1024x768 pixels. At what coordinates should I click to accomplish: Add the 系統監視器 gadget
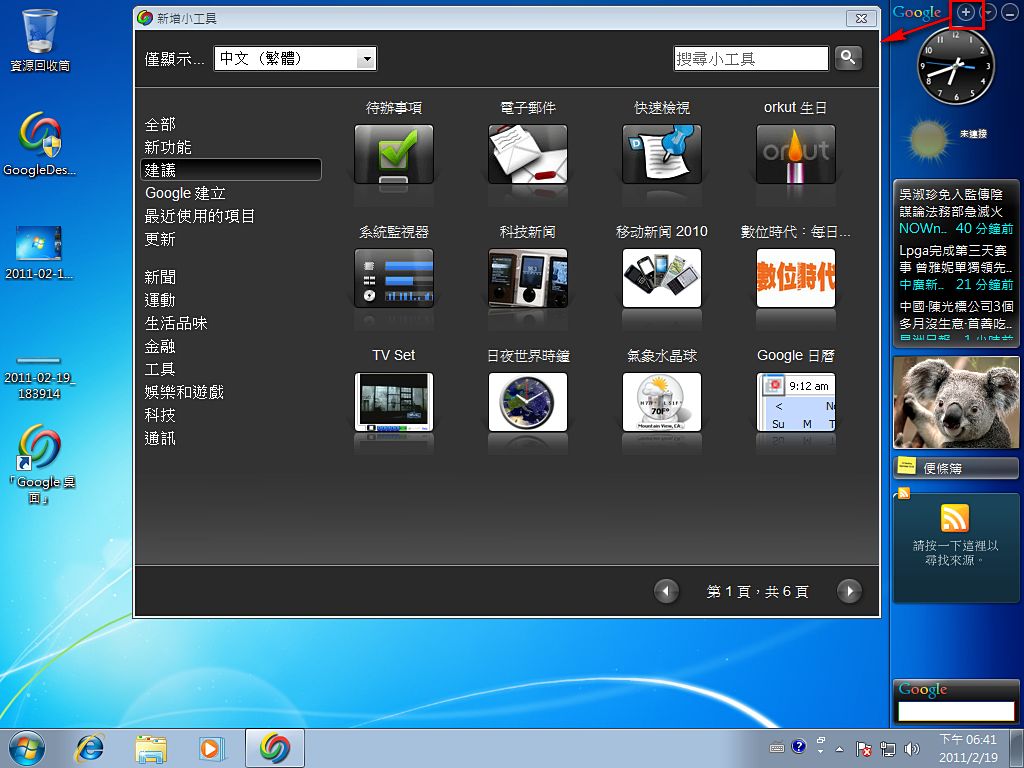coord(394,278)
